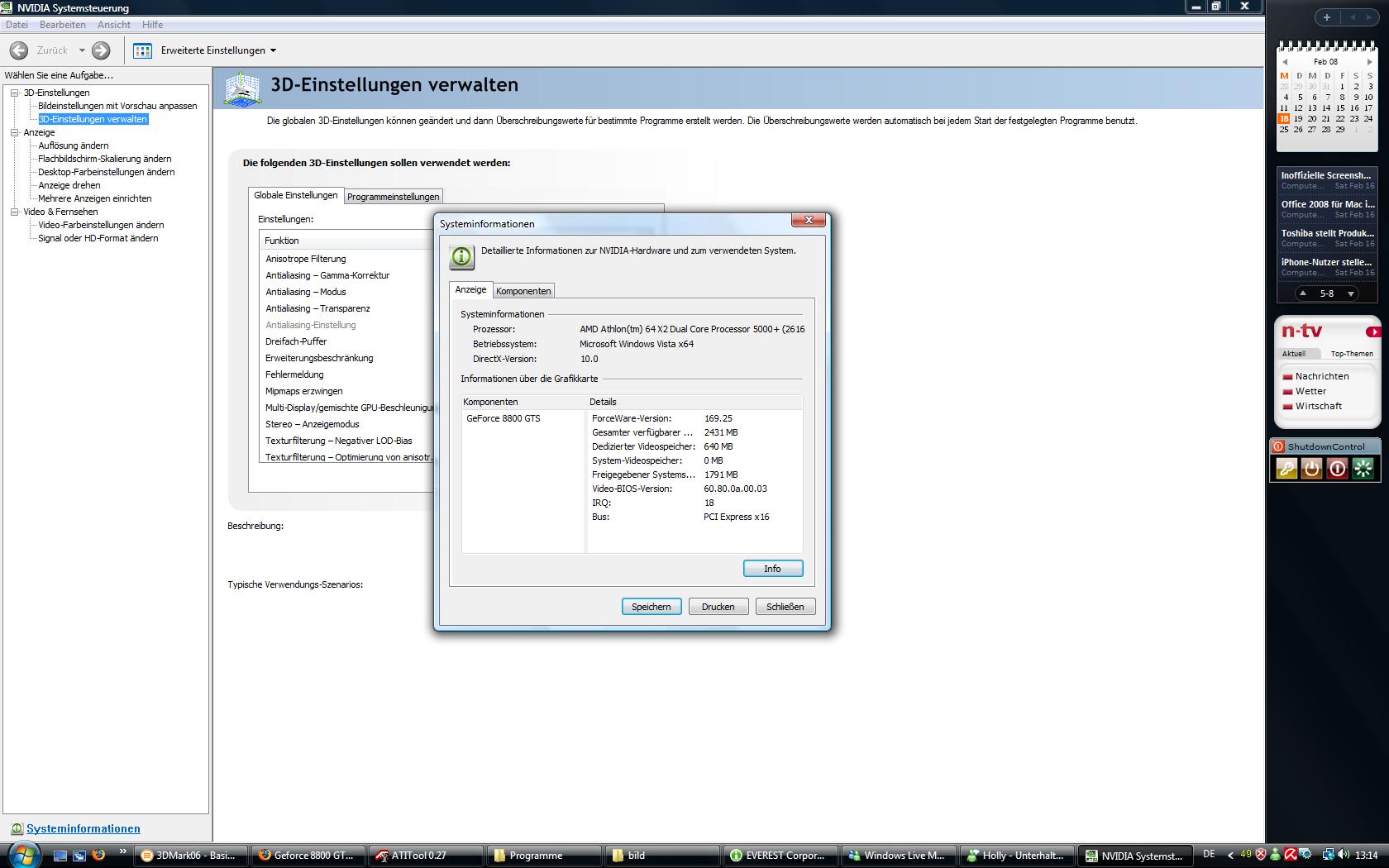Select the Anisotrope Filterung setting row
Screen dimensions: 1389x868
pos(346,259)
